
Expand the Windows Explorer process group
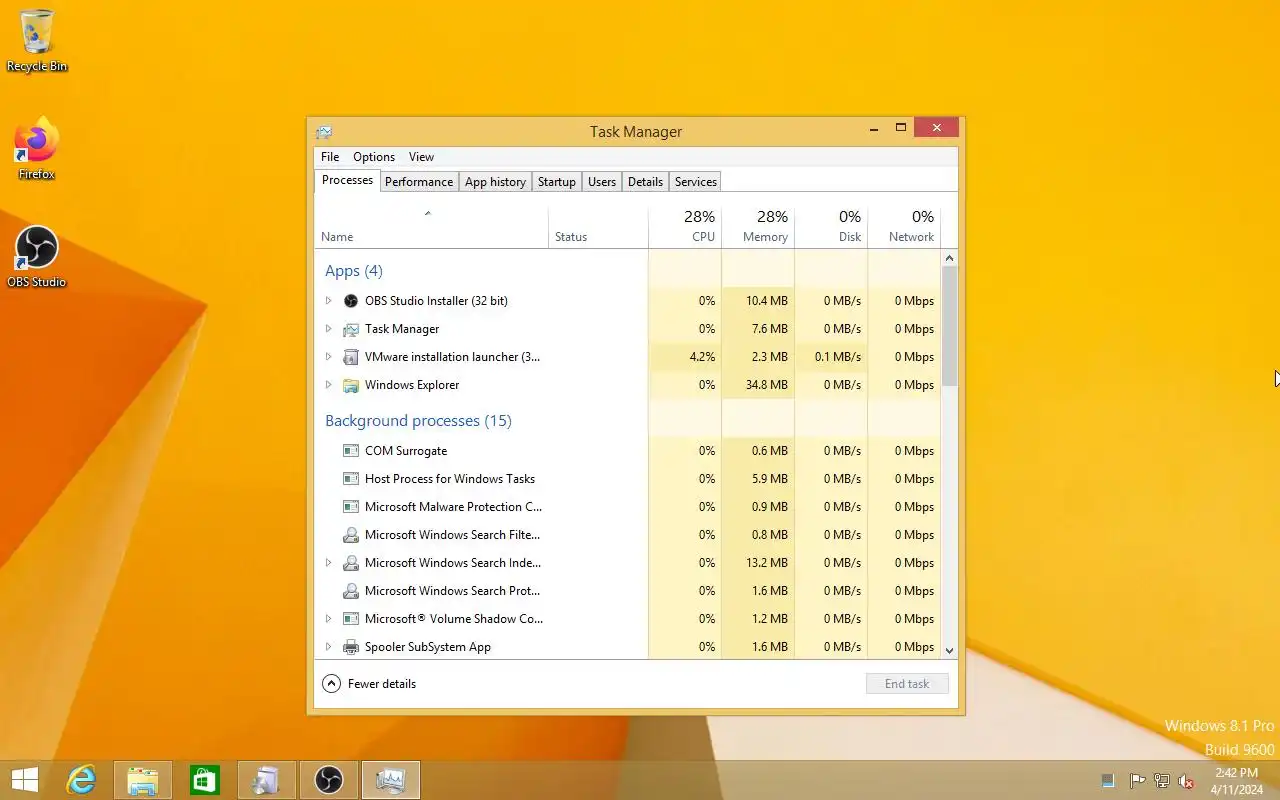(328, 385)
